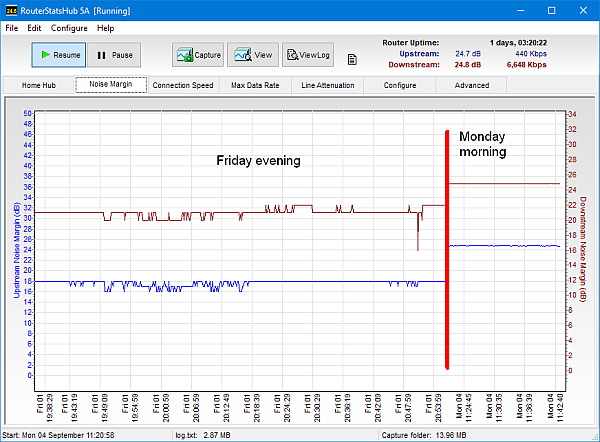Select the Noise Margin tab
The height and width of the screenshot is (442, 600).
pos(111,86)
